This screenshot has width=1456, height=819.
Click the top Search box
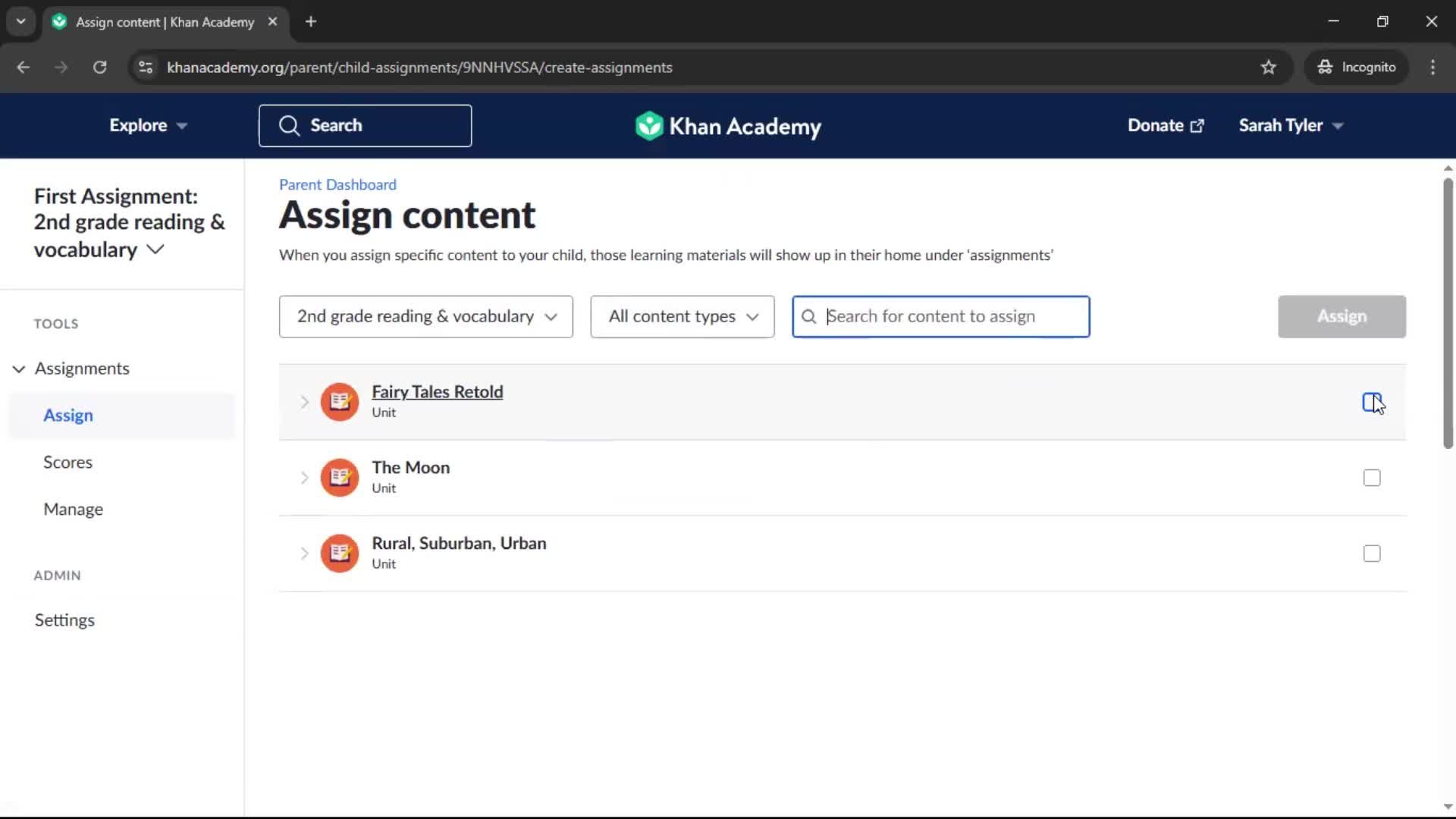pos(365,126)
